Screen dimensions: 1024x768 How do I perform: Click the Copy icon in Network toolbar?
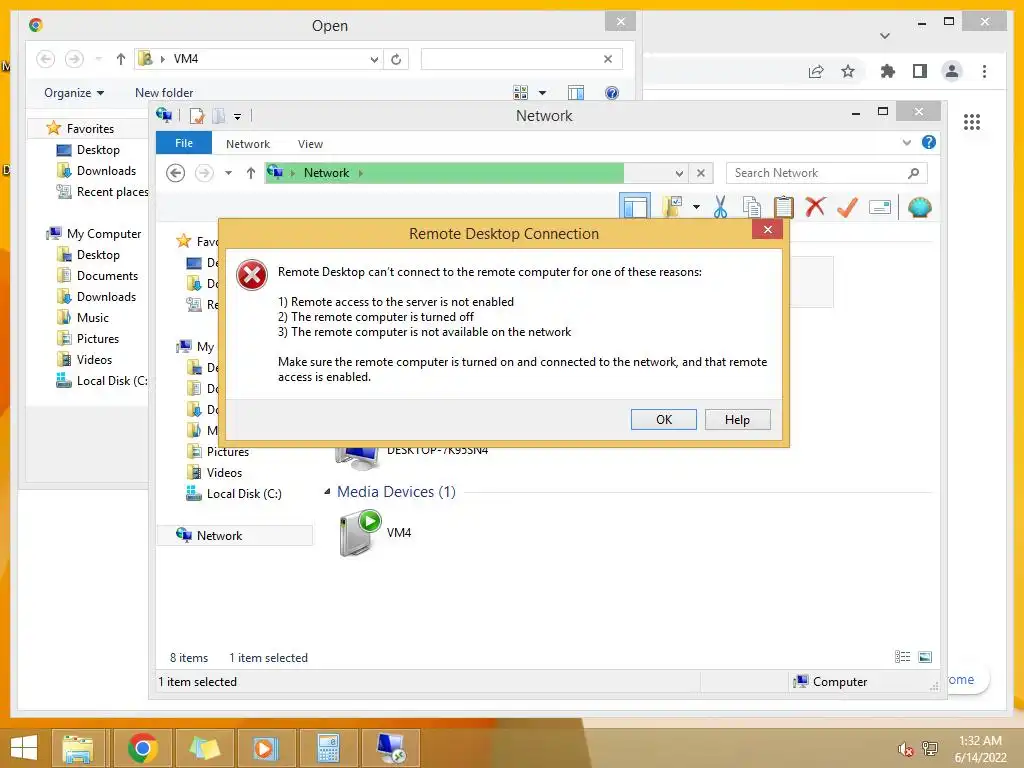click(752, 207)
